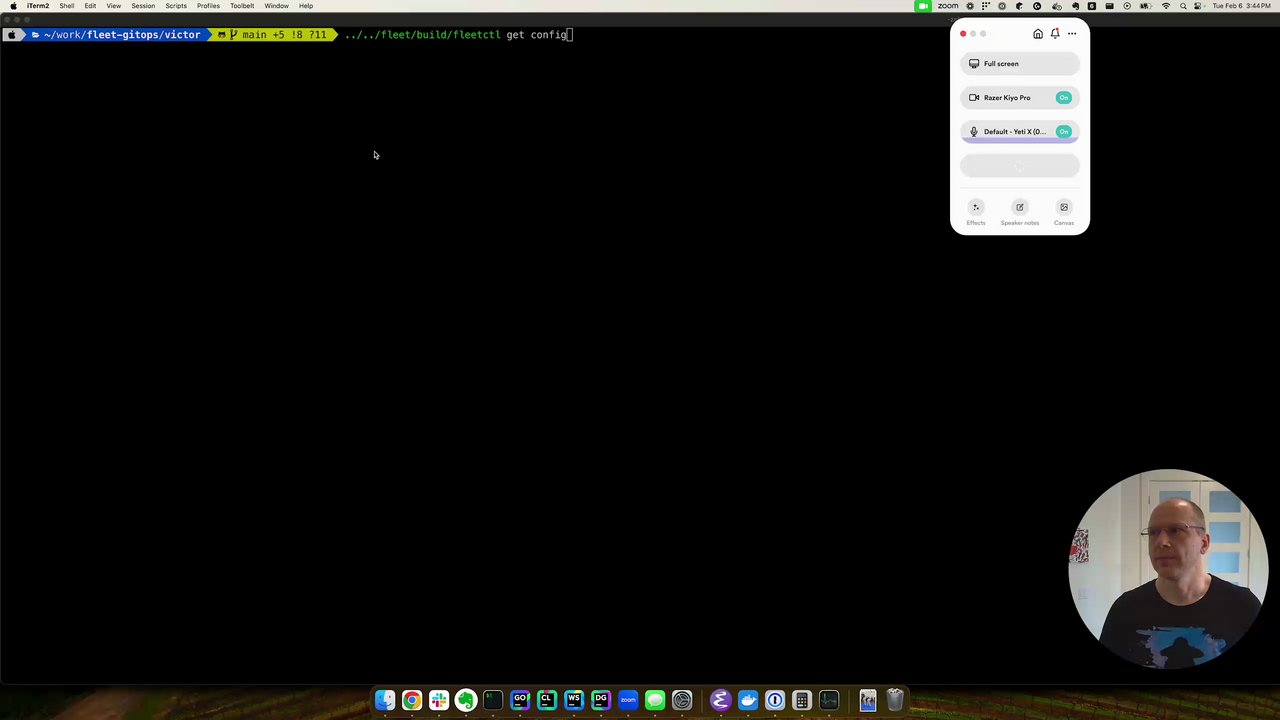1280x720 pixels.
Task: Open the iTerm terminal Dock icon
Action: tap(493, 700)
